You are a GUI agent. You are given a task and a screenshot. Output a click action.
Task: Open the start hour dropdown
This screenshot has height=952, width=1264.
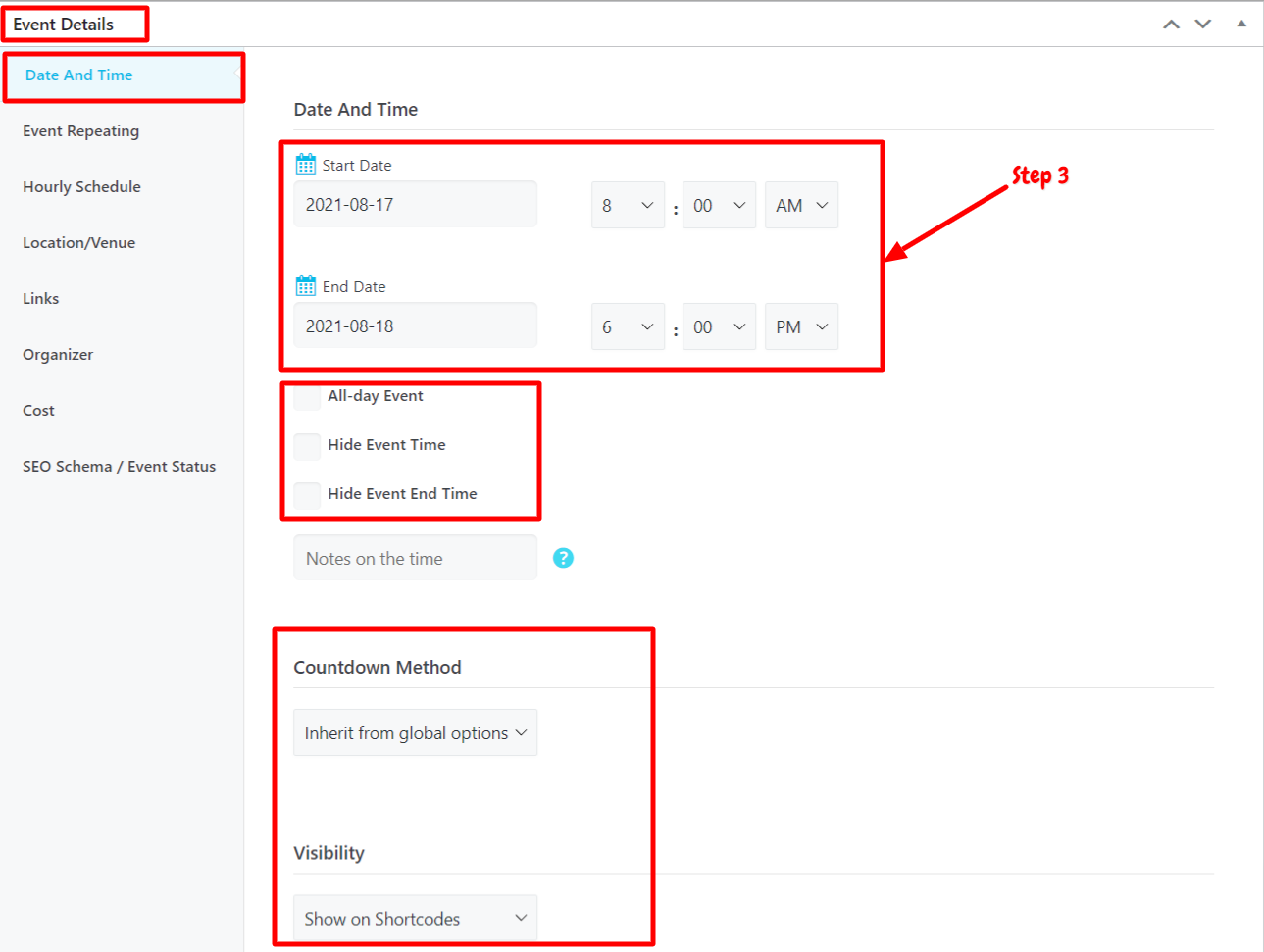[628, 205]
